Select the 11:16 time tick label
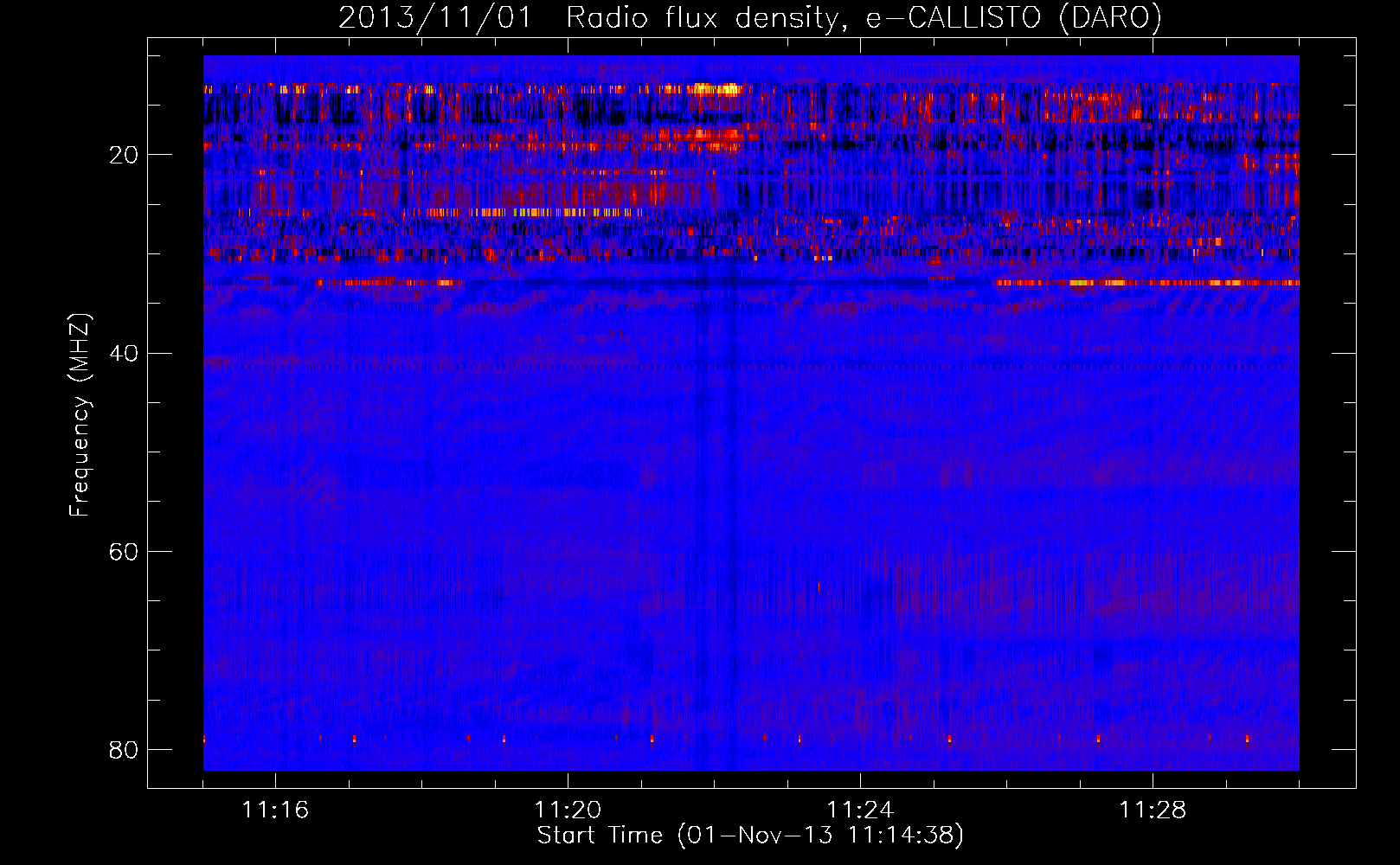The width and height of the screenshot is (1400, 865). pyautogui.click(x=275, y=810)
